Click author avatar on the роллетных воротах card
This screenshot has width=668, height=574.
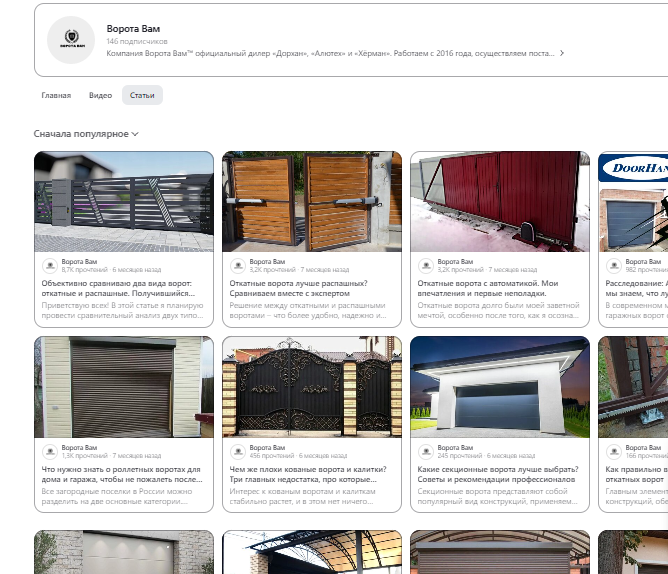(50, 451)
